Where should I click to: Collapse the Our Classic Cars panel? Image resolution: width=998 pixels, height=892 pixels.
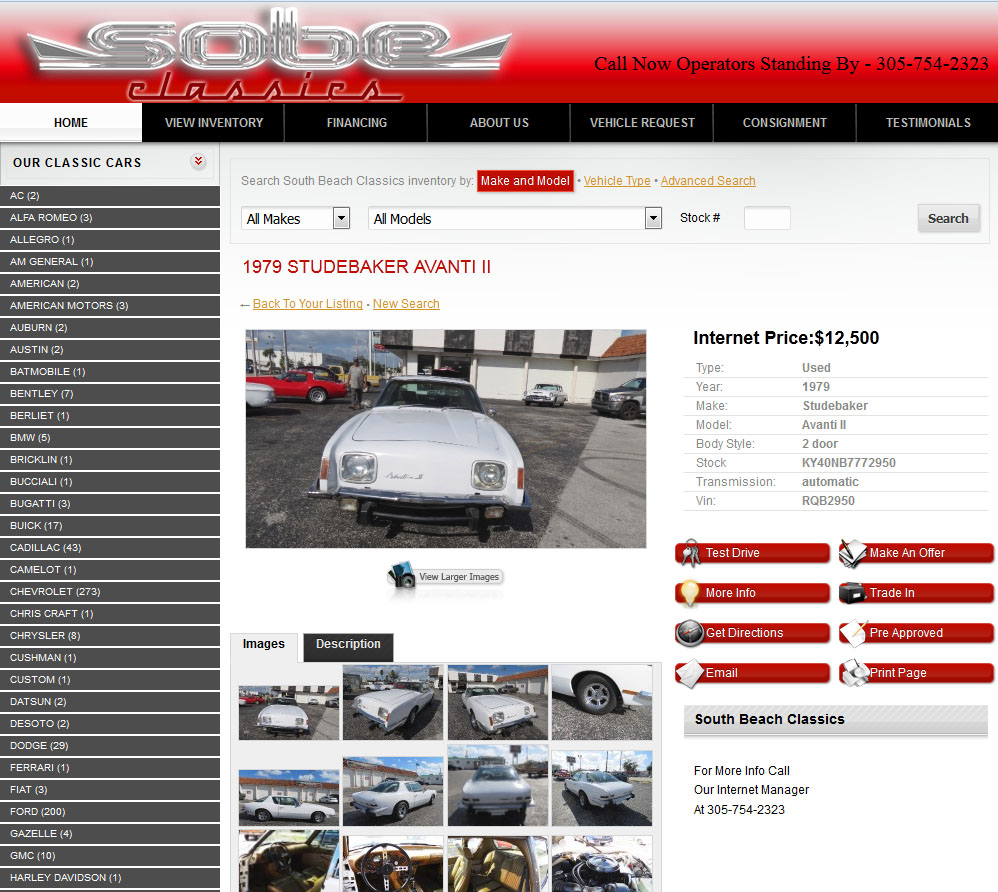pyautogui.click(x=198, y=162)
